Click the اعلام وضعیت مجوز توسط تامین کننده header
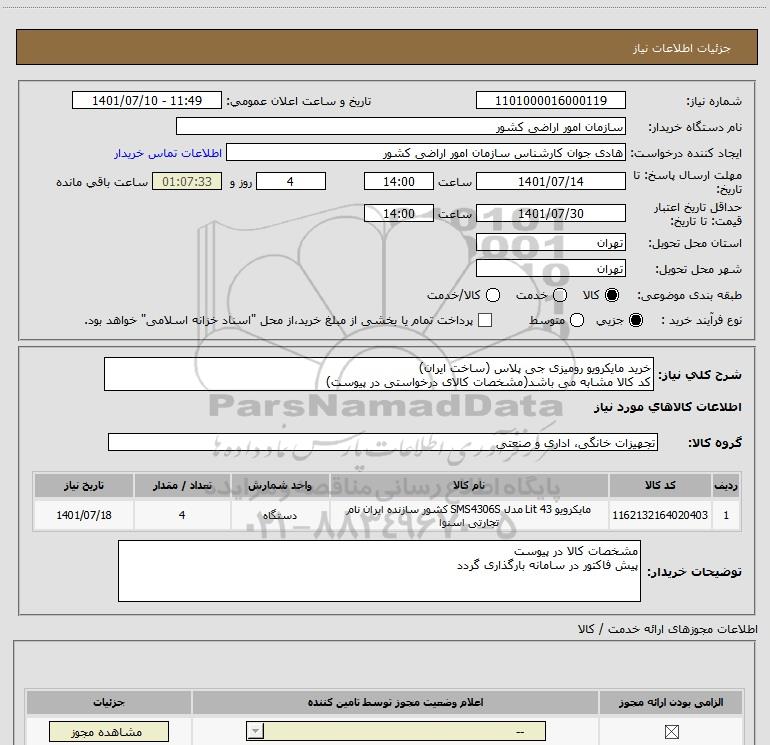Screen dimensions: 770x745 [395, 702]
